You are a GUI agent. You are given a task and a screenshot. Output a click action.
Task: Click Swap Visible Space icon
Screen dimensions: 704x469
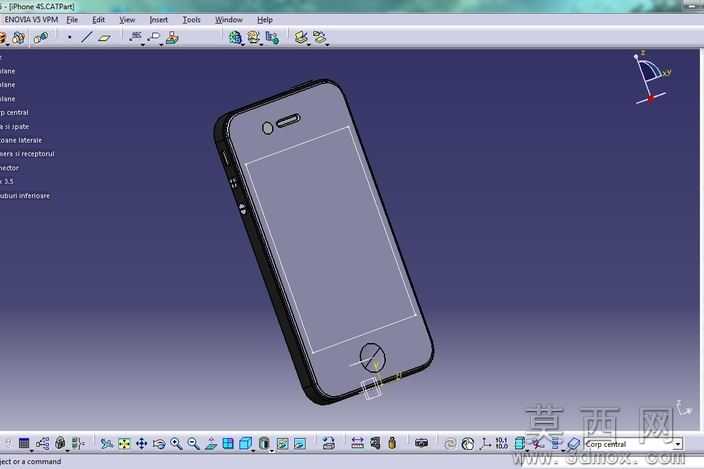(x=299, y=444)
